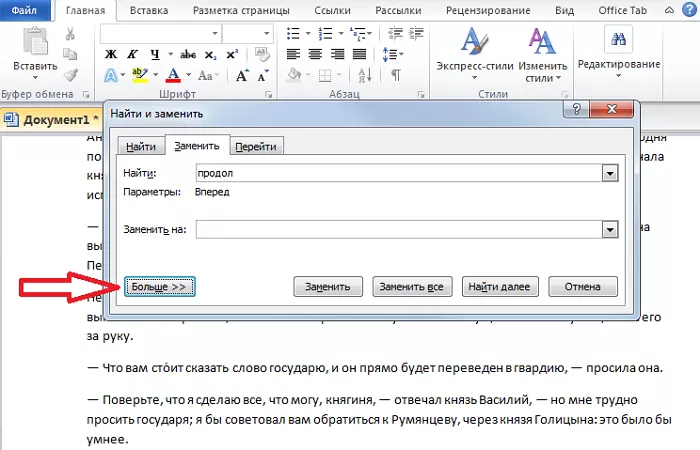Click the Increase Indent icon
Viewport: 700px width, 450px height.
pos(416,33)
